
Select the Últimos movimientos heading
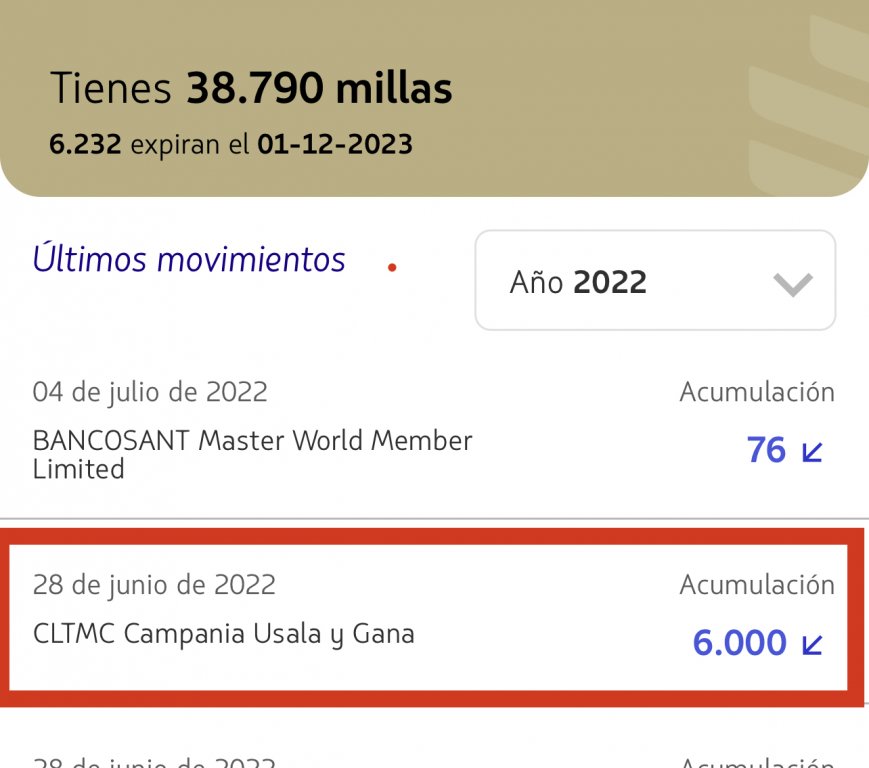coord(189,260)
